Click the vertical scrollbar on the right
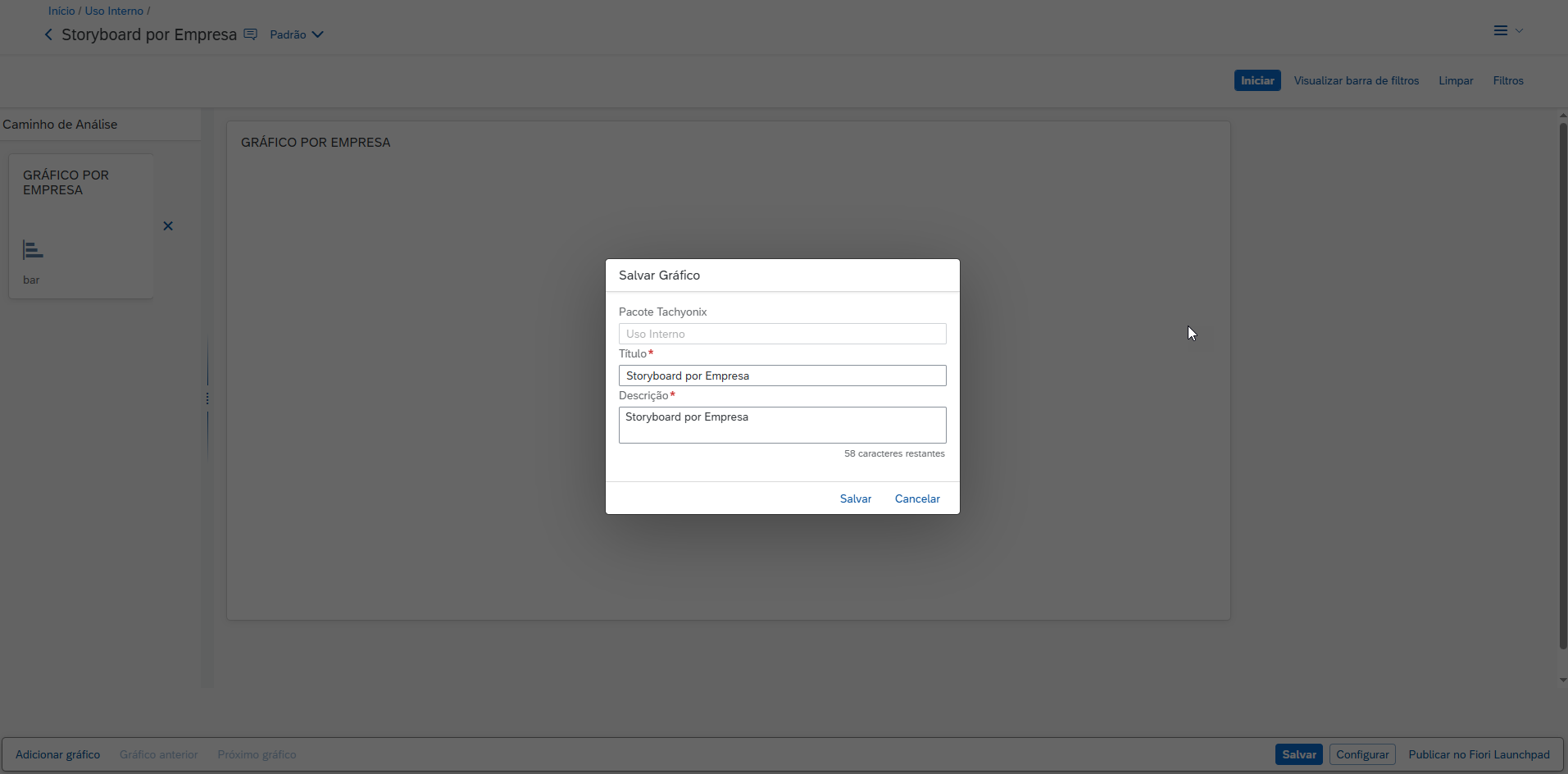This screenshot has width=1568, height=774. click(1562, 385)
